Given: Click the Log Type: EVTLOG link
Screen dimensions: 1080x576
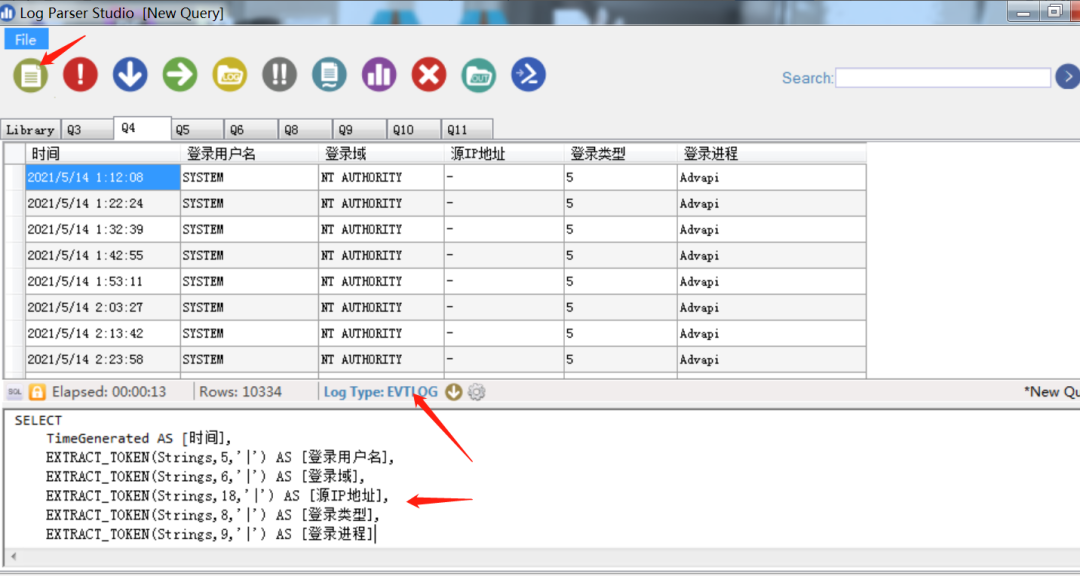Looking at the screenshot, I should [x=380, y=392].
